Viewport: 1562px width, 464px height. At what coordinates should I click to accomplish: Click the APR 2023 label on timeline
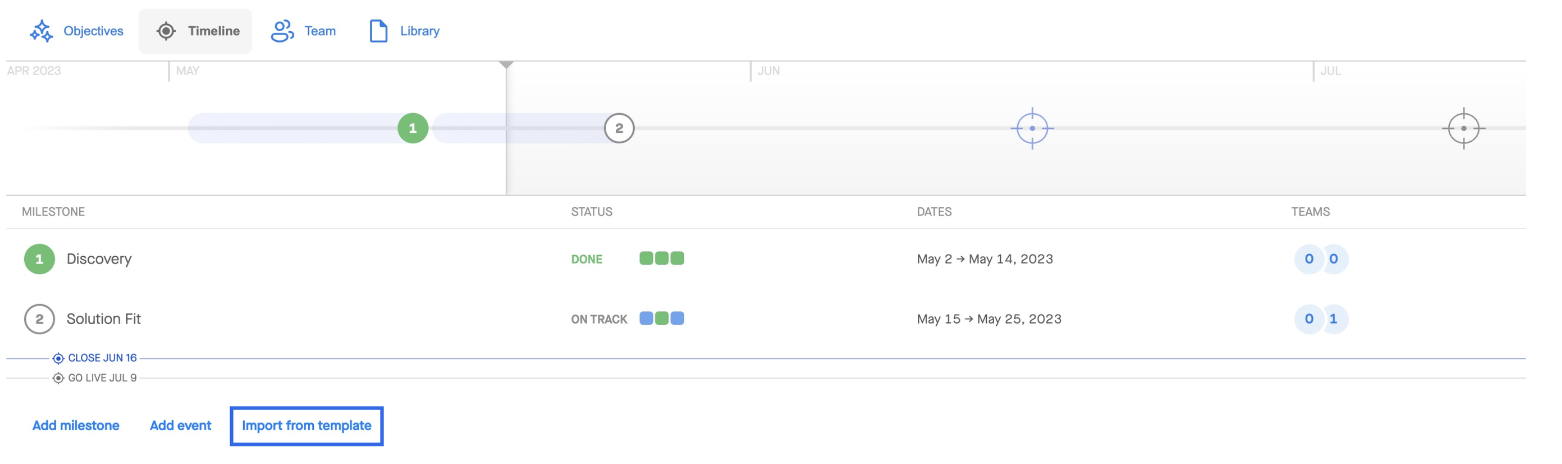pyautogui.click(x=34, y=71)
